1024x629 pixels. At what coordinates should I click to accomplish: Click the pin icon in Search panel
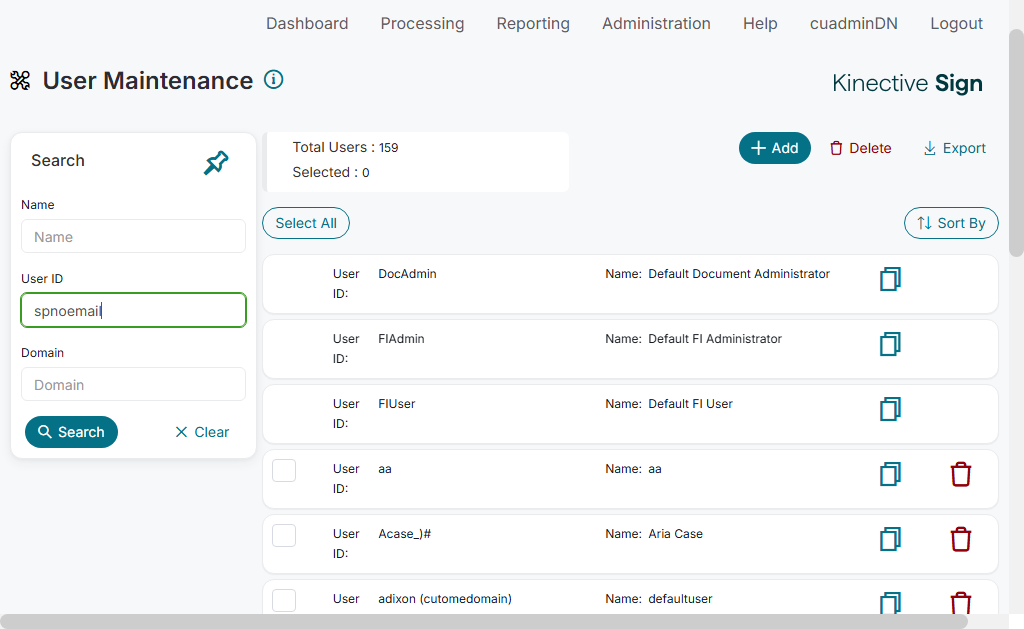(216, 163)
